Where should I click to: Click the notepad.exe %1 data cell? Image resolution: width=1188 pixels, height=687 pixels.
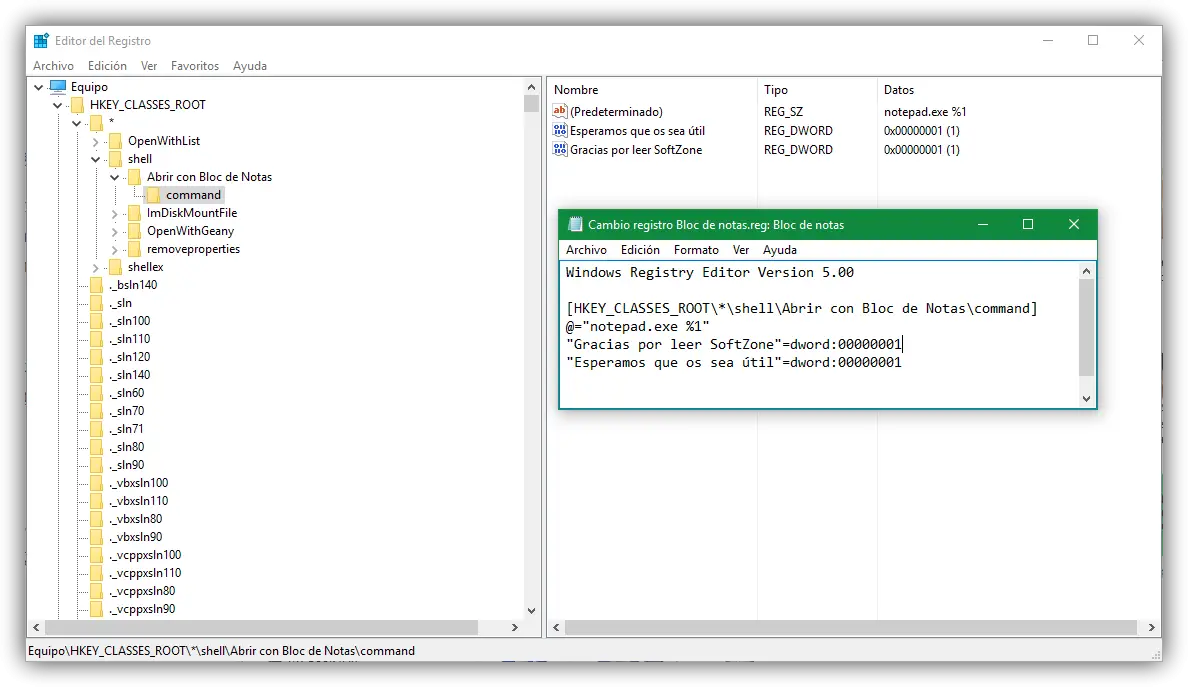(x=924, y=111)
